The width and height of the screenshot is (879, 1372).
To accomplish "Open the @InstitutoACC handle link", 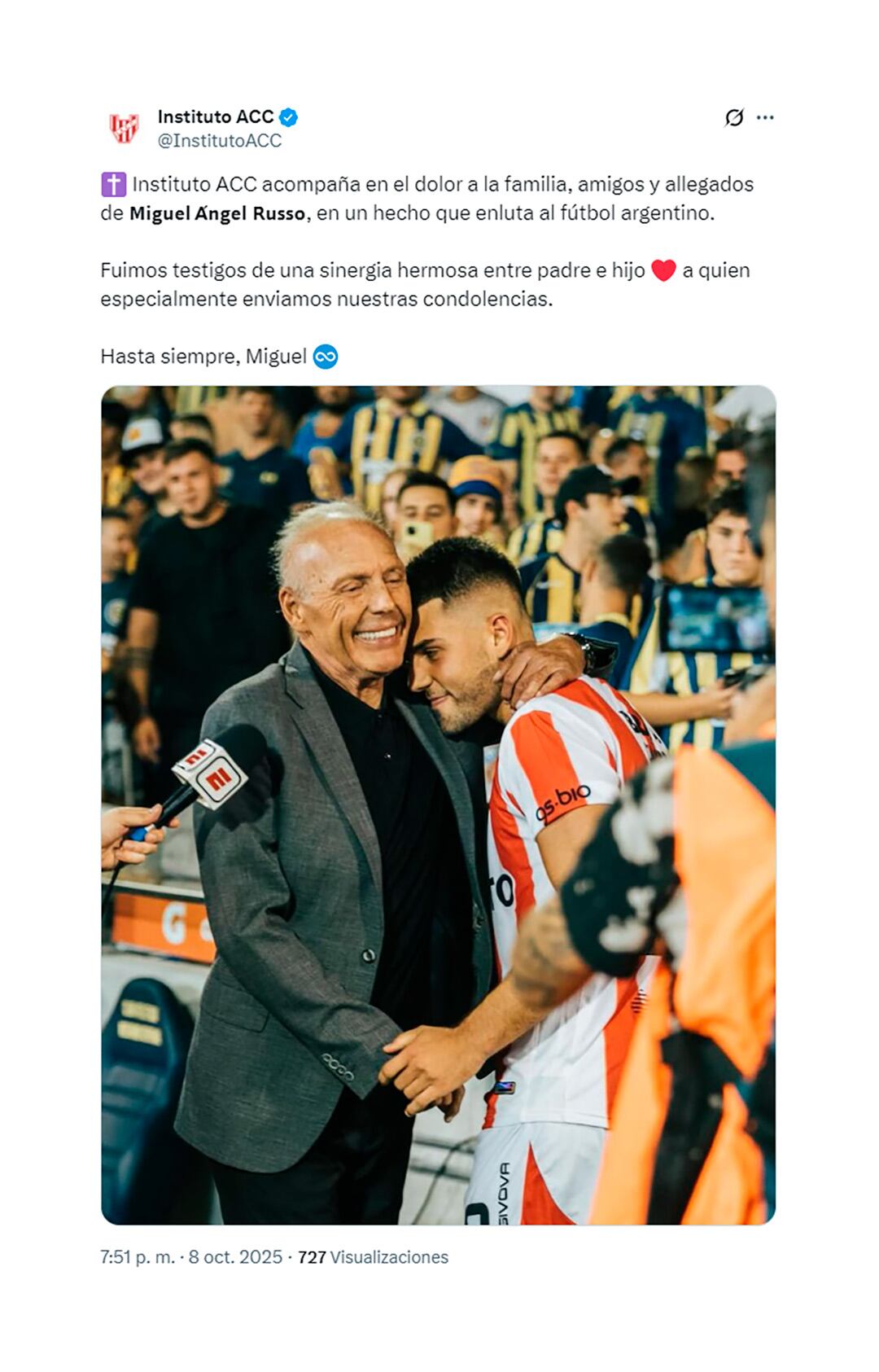I will coord(220,141).
